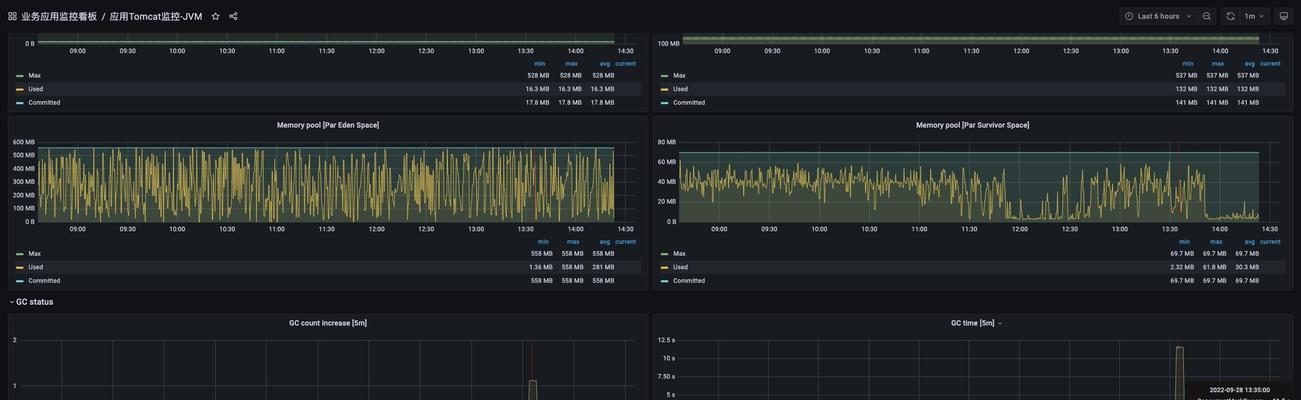1301x400 pixels.
Task: Change color of Survivor Space Used yellow swatch
Action: [665, 267]
